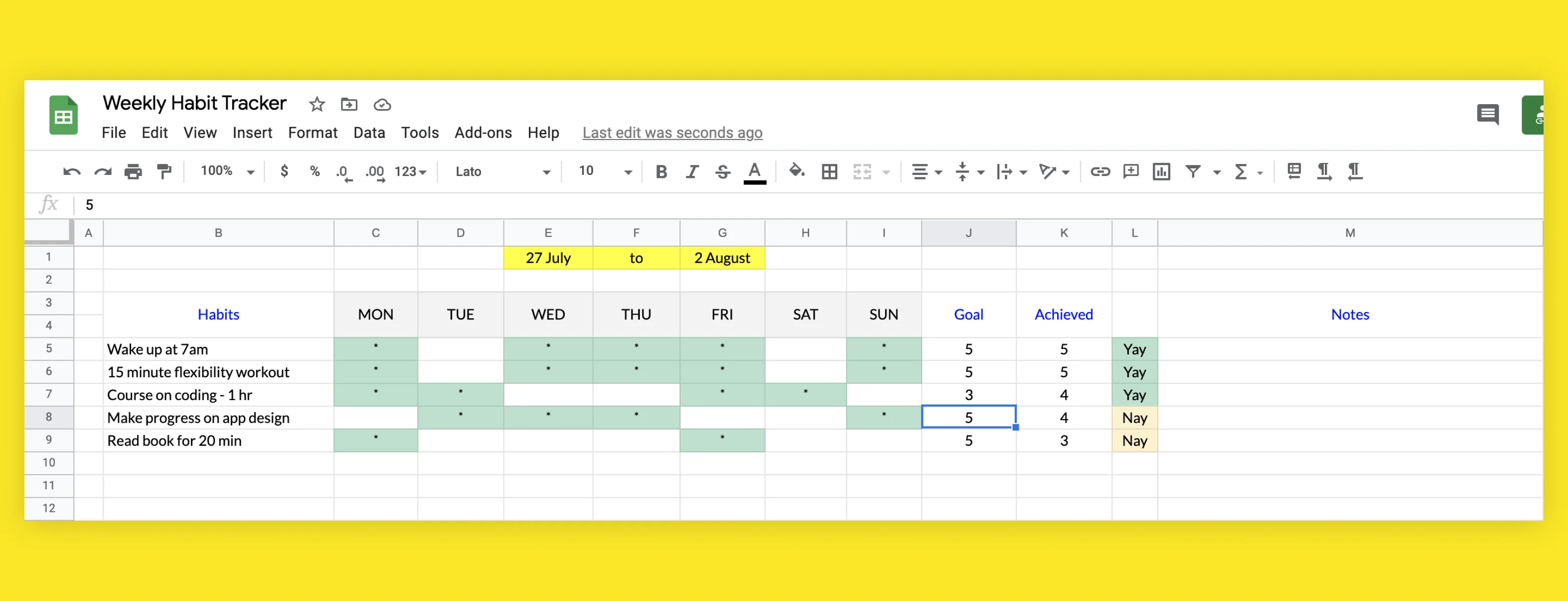Image resolution: width=1568 pixels, height=601 pixels.
Task: Open the 100% zoom dropdown
Action: [227, 172]
